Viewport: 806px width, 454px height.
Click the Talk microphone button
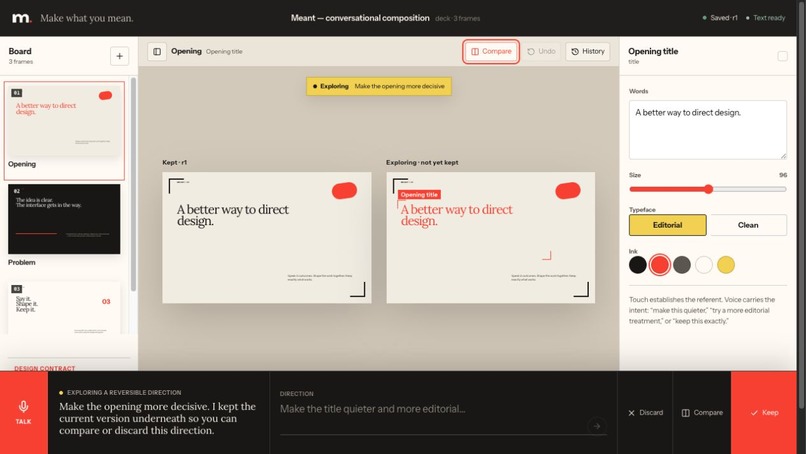point(24,412)
